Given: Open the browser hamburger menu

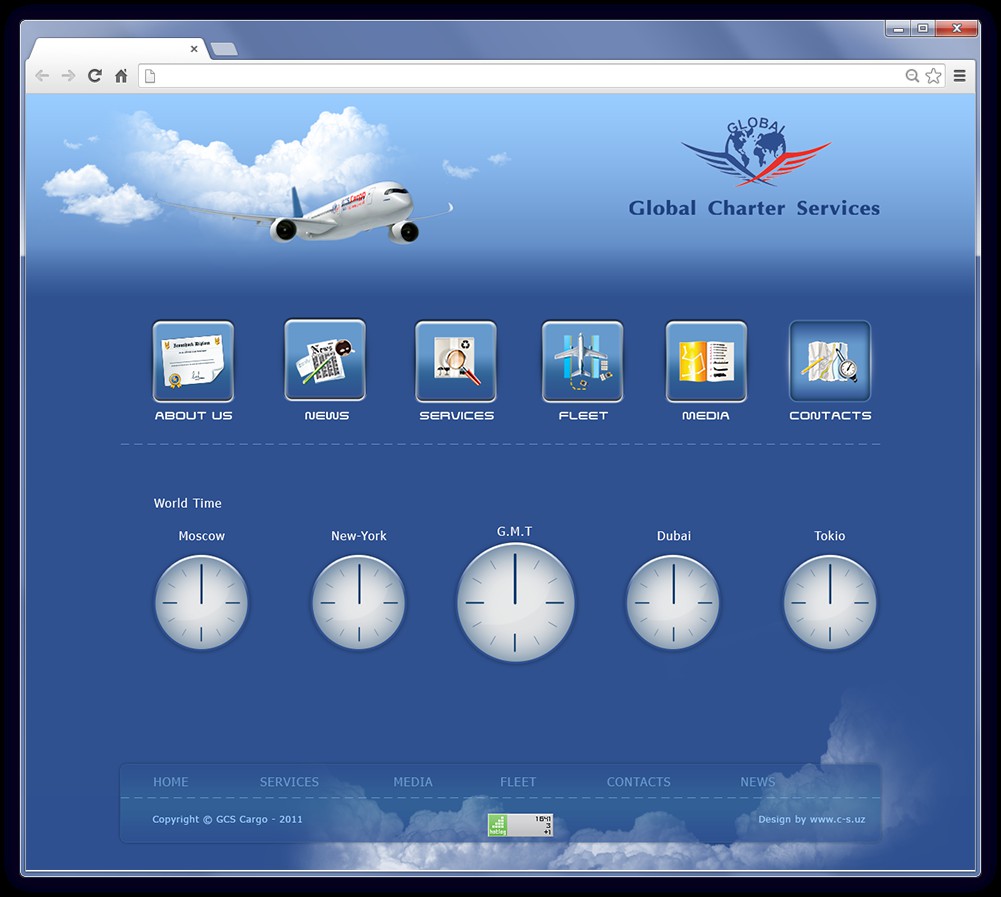Looking at the screenshot, I should [x=960, y=76].
